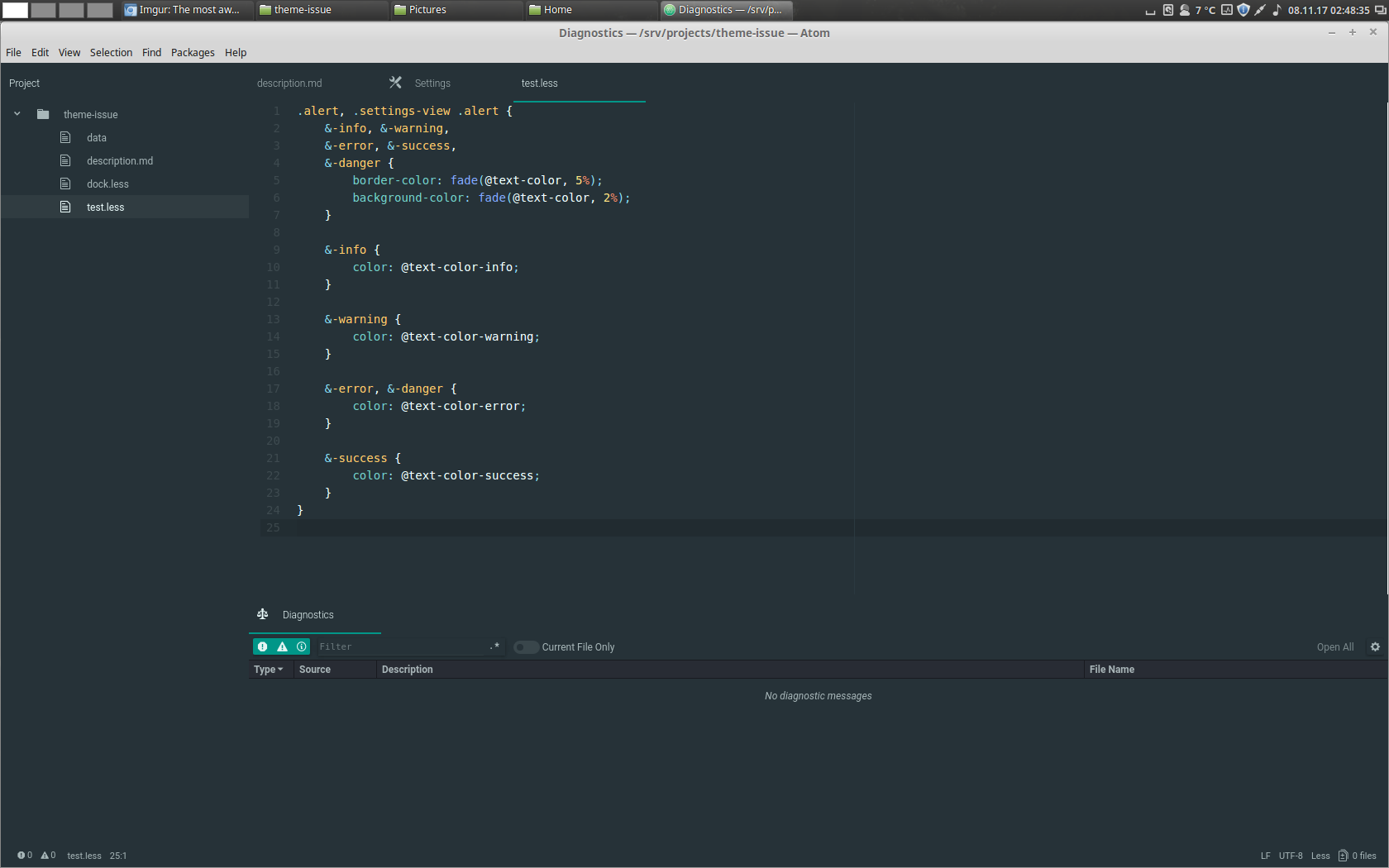This screenshot has width=1389, height=868.
Task: Click the network plug tray icon
Action: (x=1260, y=10)
